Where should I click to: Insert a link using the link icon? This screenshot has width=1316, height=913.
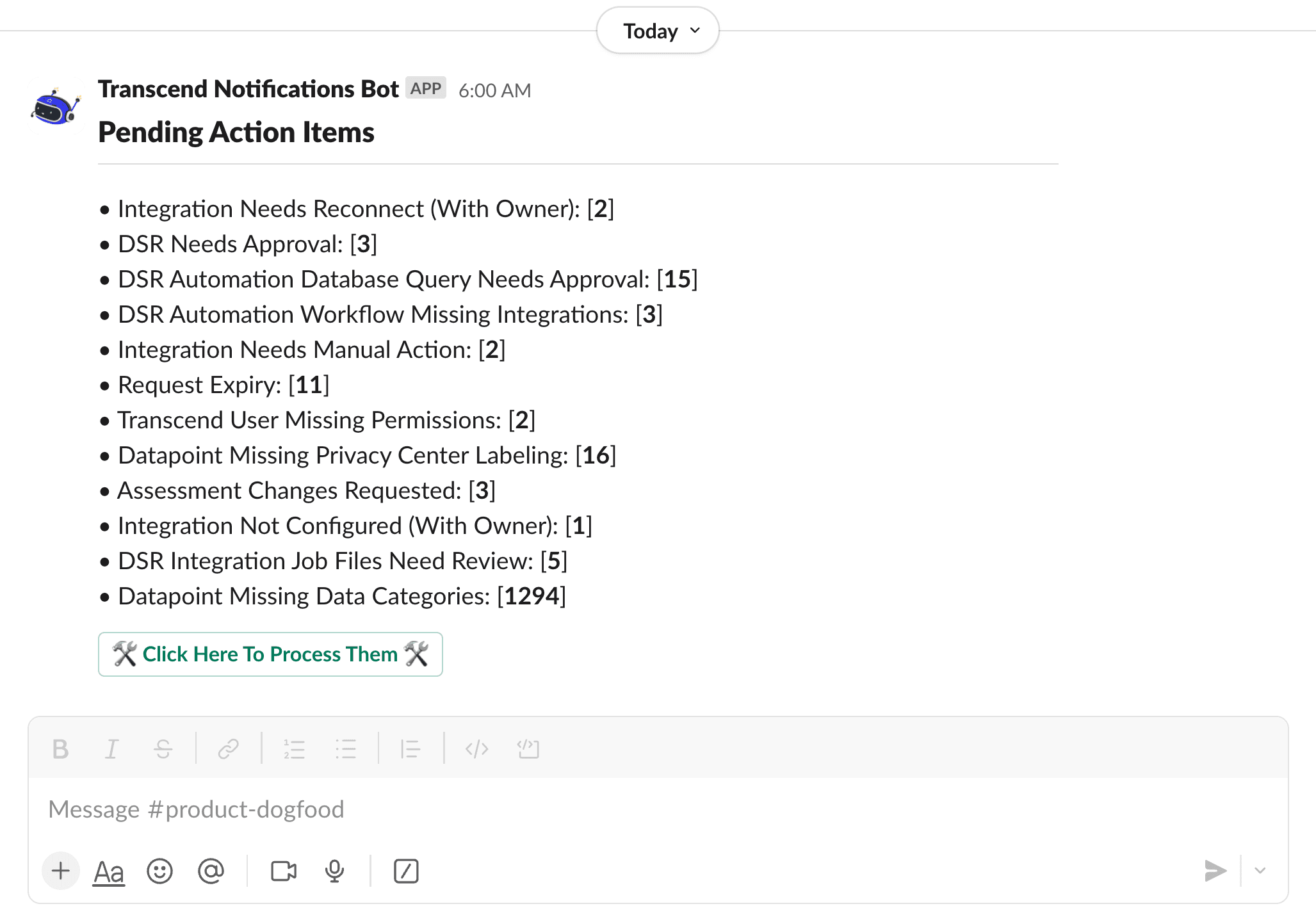pos(229,748)
